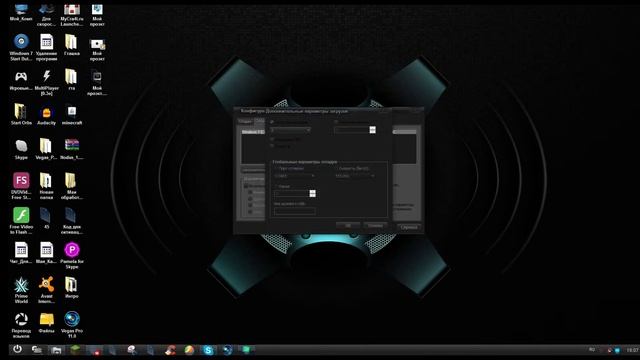Open the processor count dropdown

[291, 130]
